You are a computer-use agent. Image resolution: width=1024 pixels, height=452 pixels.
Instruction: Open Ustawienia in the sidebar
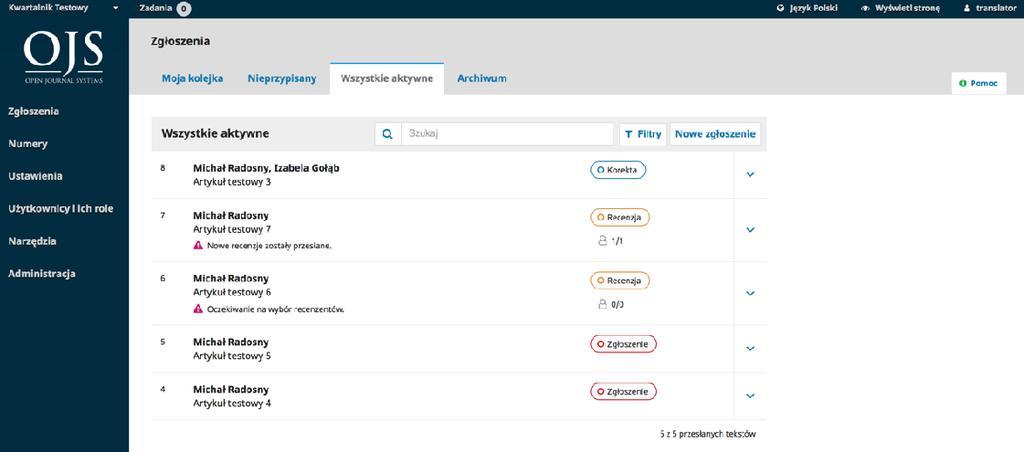point(35,176)
